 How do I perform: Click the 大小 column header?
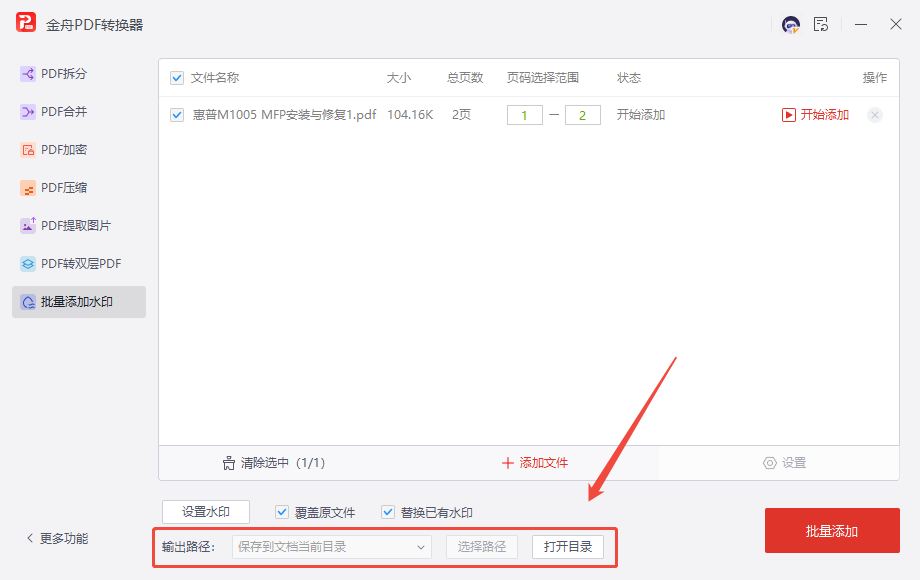(399, 78)
